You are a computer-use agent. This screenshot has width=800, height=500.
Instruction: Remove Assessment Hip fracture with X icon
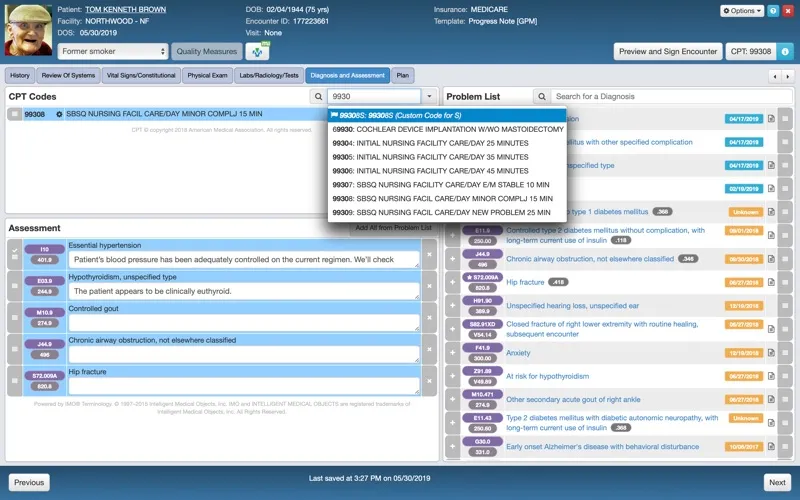(x=430, y=381)
